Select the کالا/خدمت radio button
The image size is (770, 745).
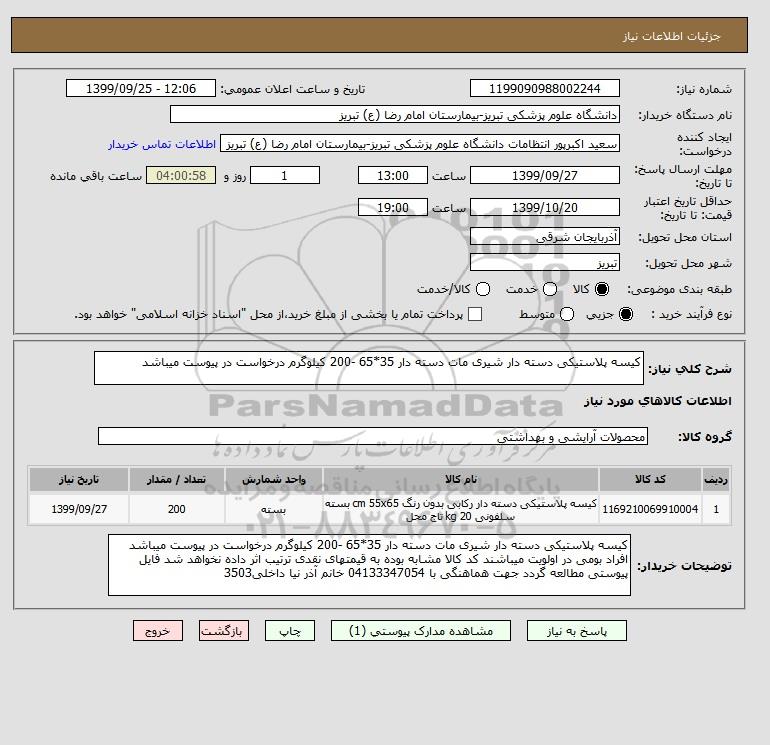pos(483,289)
